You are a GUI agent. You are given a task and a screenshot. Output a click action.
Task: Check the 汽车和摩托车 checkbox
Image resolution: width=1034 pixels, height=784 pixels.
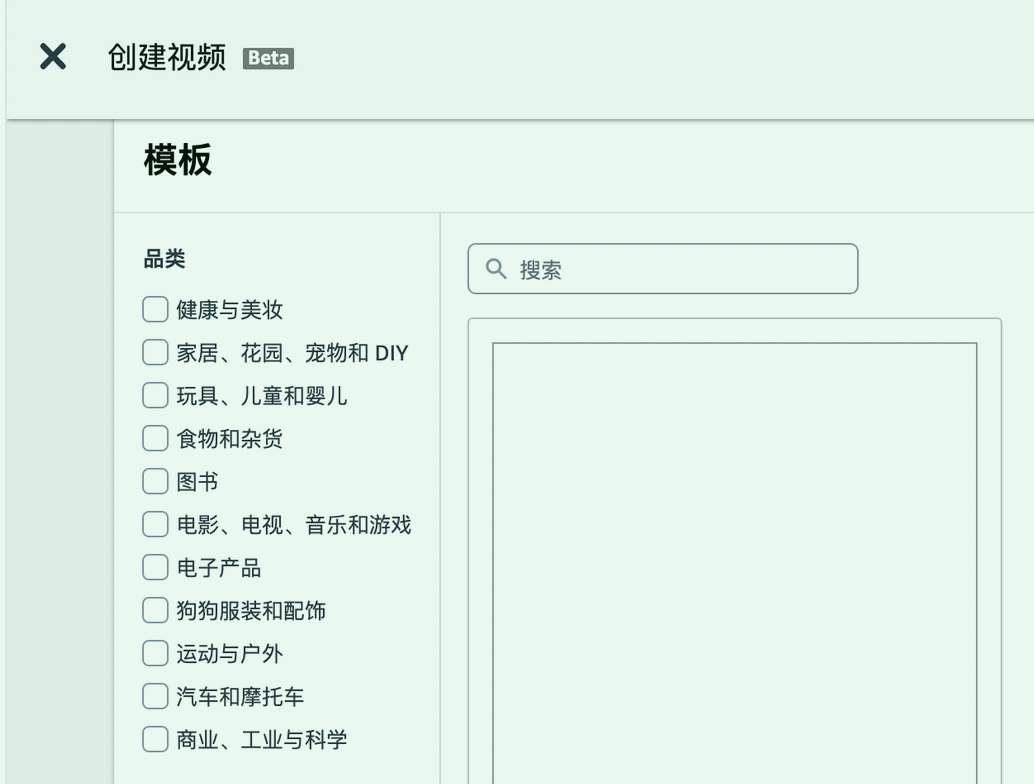(x=155, y=696)
